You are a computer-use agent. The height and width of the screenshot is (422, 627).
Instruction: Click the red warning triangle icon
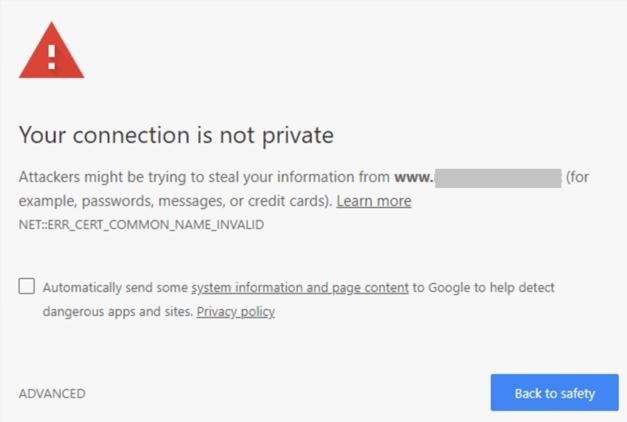tap(52, 51)
